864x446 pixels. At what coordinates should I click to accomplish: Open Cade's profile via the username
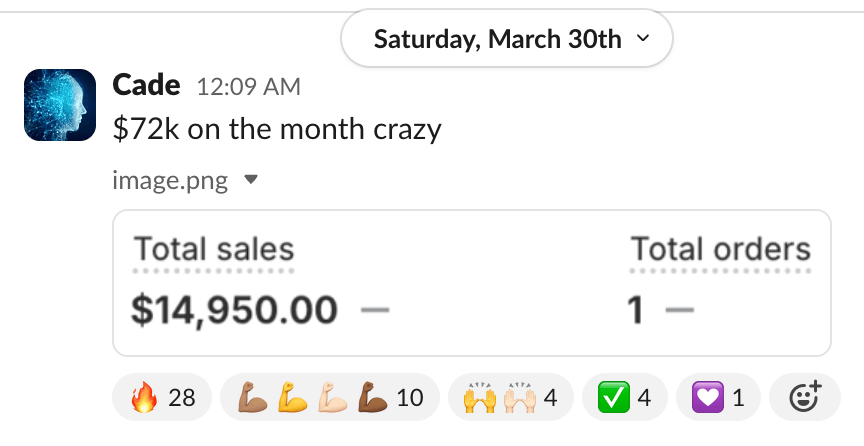146,85
